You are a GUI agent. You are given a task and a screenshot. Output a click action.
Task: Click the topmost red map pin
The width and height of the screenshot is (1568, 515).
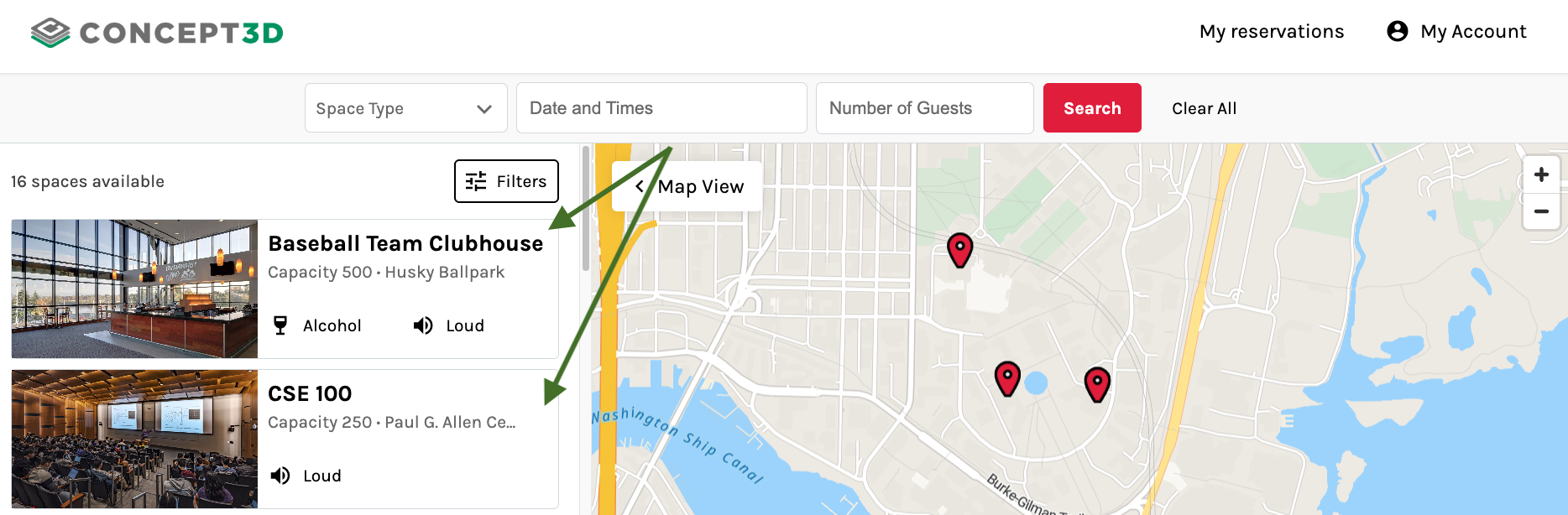click(959, 249)
